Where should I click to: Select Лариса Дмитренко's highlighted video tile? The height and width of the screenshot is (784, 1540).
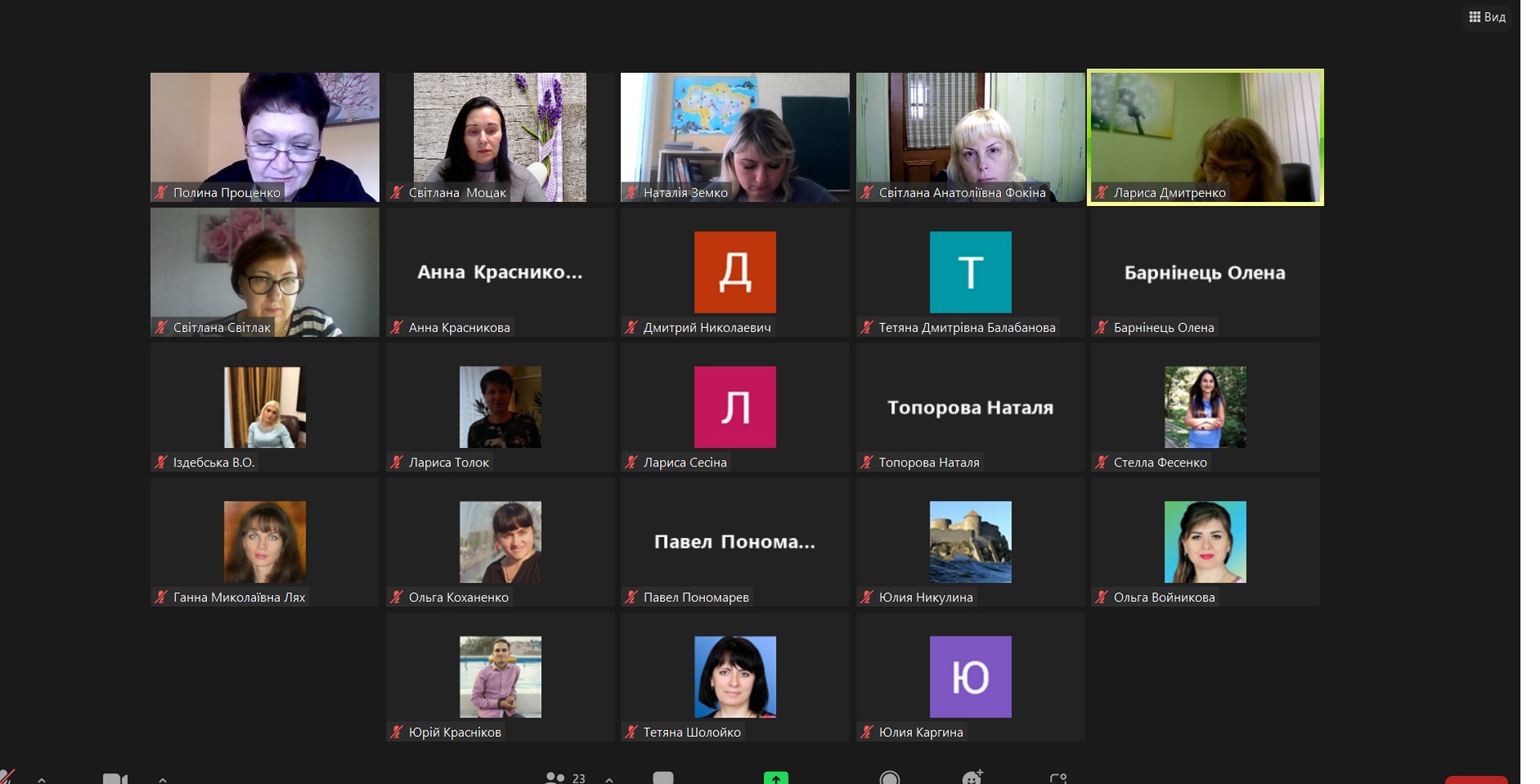click(x=1205, y=136)
